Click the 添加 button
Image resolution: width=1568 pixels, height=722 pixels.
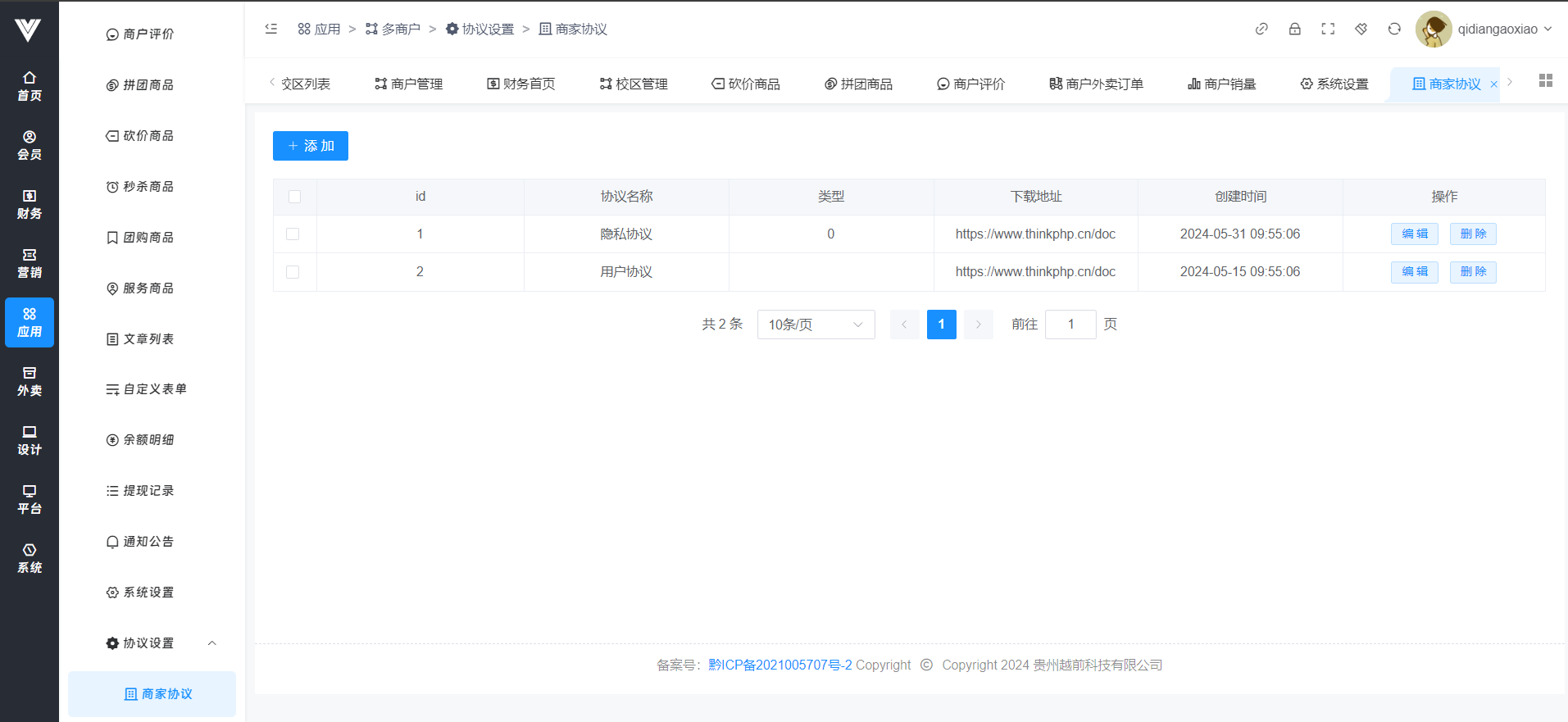click(311, 146)
